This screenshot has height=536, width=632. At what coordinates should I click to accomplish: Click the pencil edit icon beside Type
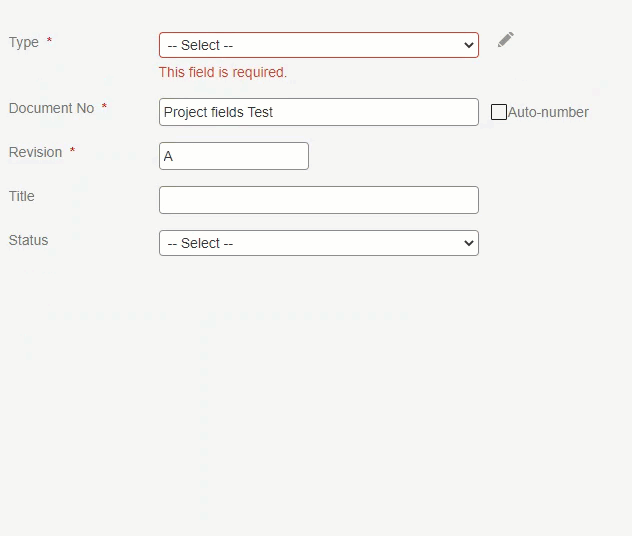(x=505, y=39)
